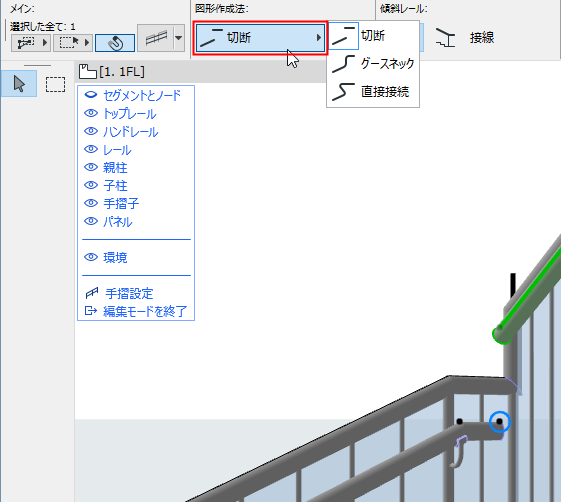561x502 pixels.
Task: Toggle the magnet quick selection button
Action: 115,43
